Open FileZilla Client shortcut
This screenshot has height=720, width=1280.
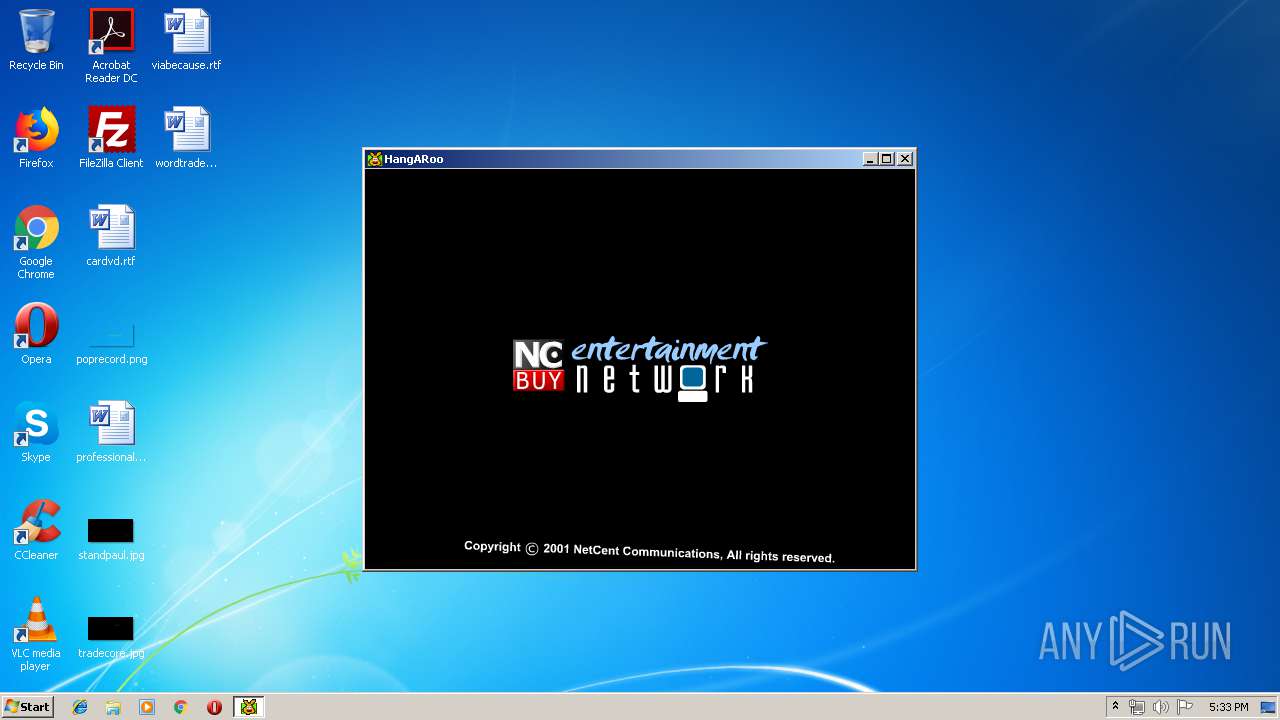click(111, 138)
